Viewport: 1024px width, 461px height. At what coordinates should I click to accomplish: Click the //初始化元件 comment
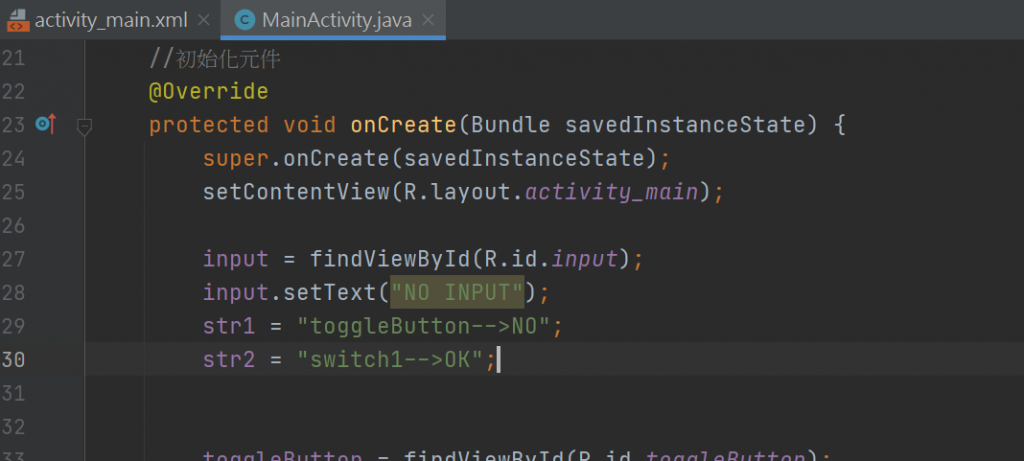(215, 59)
